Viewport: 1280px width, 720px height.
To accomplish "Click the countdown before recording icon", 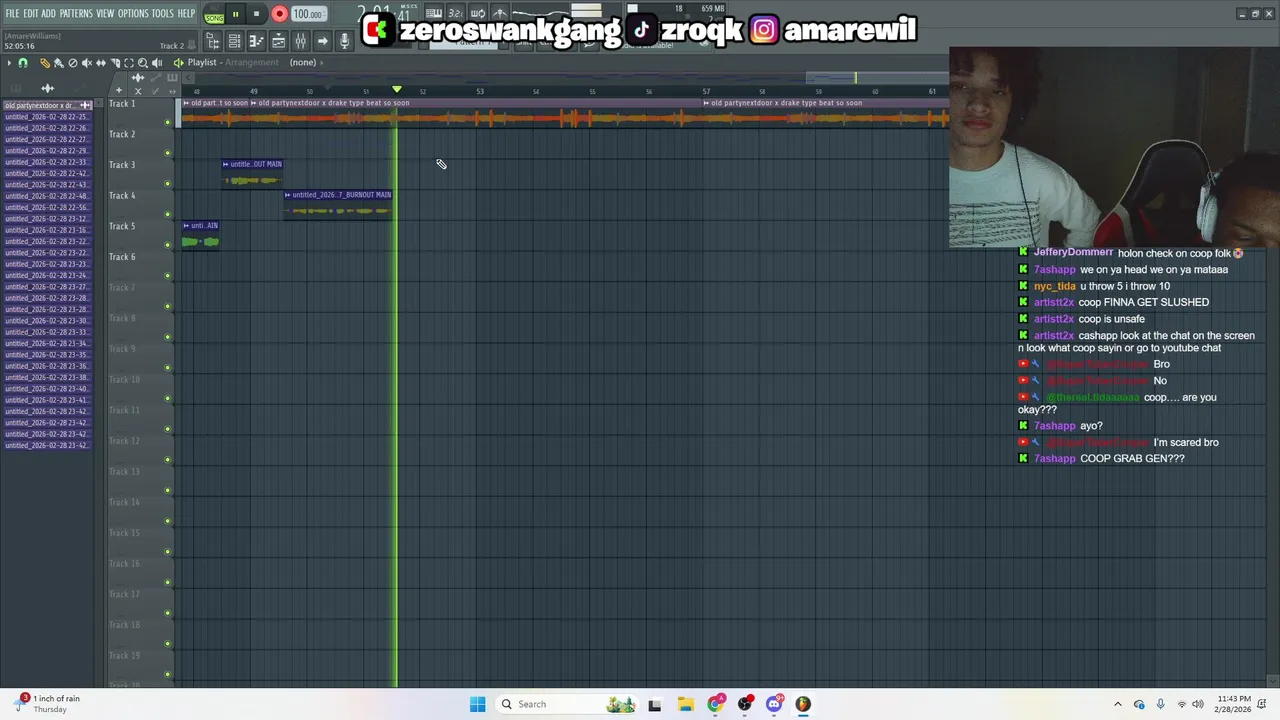I will (x=455, y=13).
